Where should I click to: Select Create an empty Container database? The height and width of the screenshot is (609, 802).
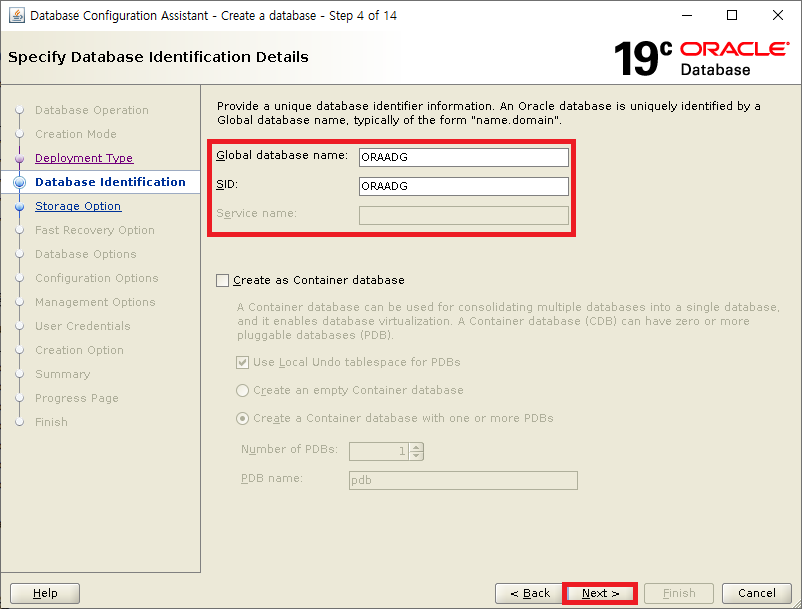click(242, 391)
